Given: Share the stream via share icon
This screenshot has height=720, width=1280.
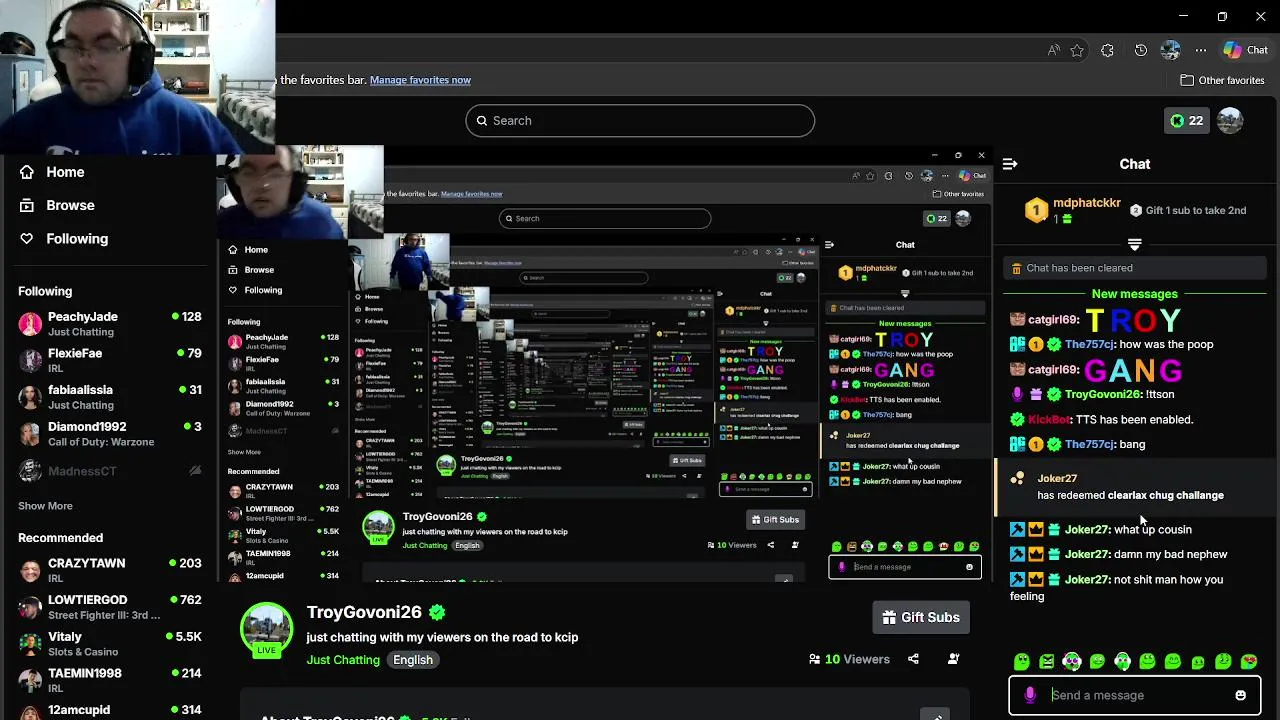Looking at the screenshot, I should point(913,659).
